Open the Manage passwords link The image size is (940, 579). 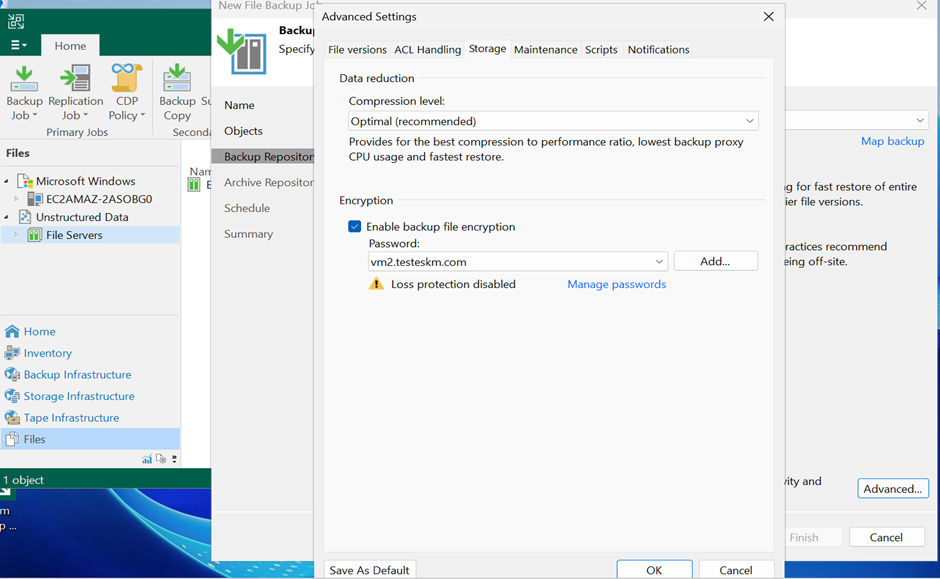coord(616,284)
